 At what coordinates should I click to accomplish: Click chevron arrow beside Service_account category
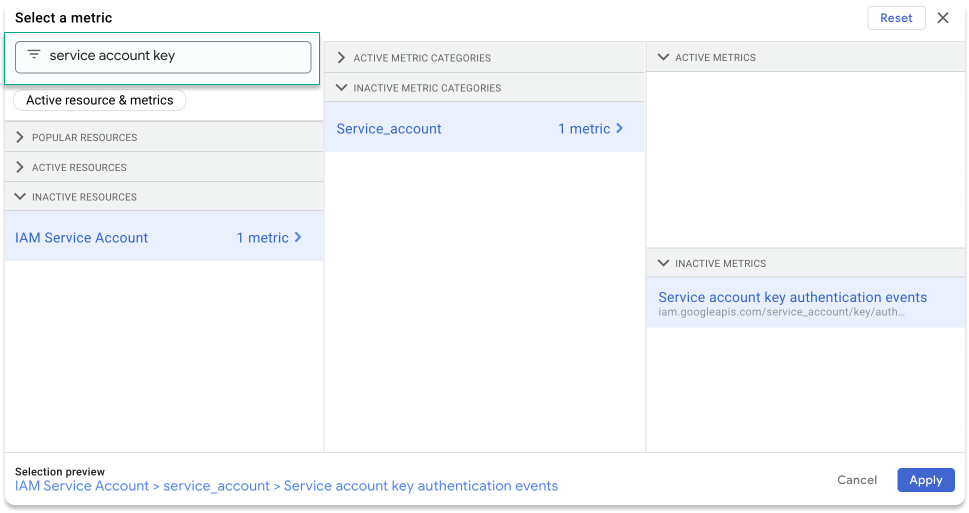[619, 129]
